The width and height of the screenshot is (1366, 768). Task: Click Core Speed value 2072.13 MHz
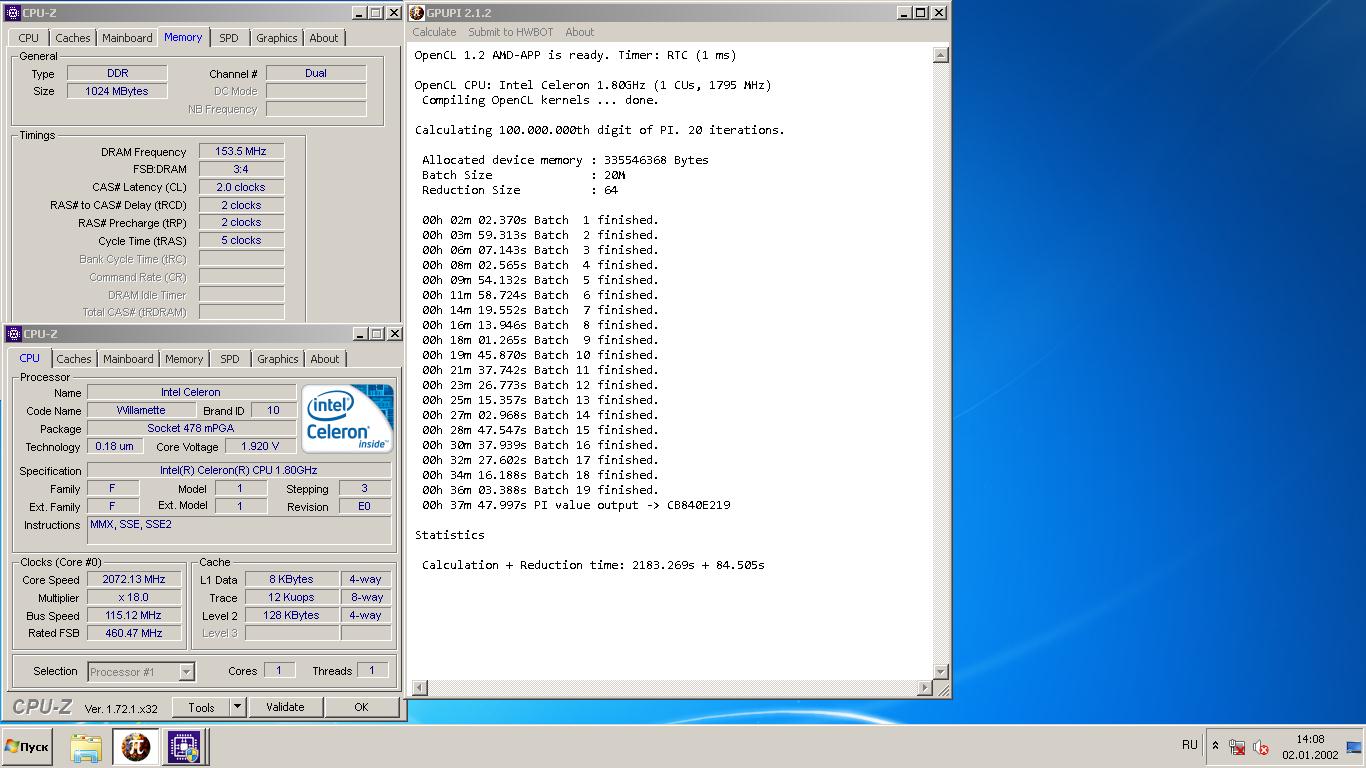pos(134,579)
